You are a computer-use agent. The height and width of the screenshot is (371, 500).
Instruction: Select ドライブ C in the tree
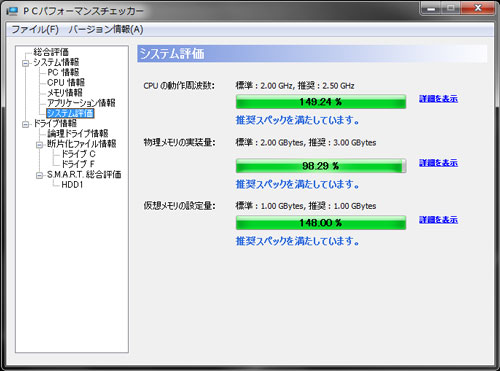click(78, 154)
